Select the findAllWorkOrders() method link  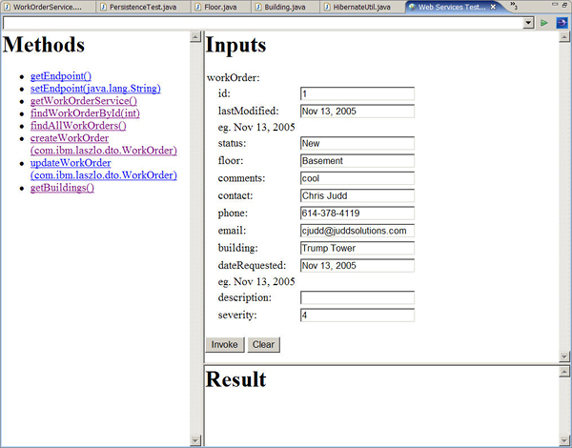point(78,126)
